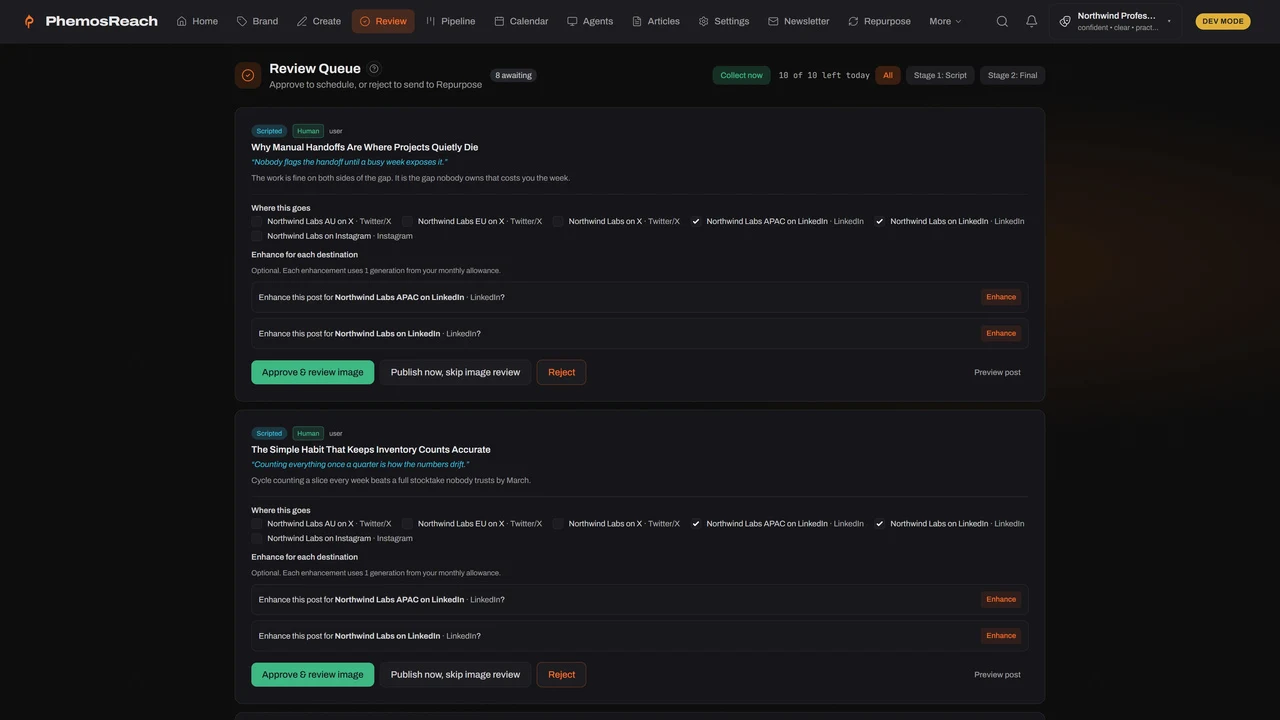This screenshot has width=1280, height=720.
Task: Open the Northwind workspace switcher
Action: [x=1116, y=21]
